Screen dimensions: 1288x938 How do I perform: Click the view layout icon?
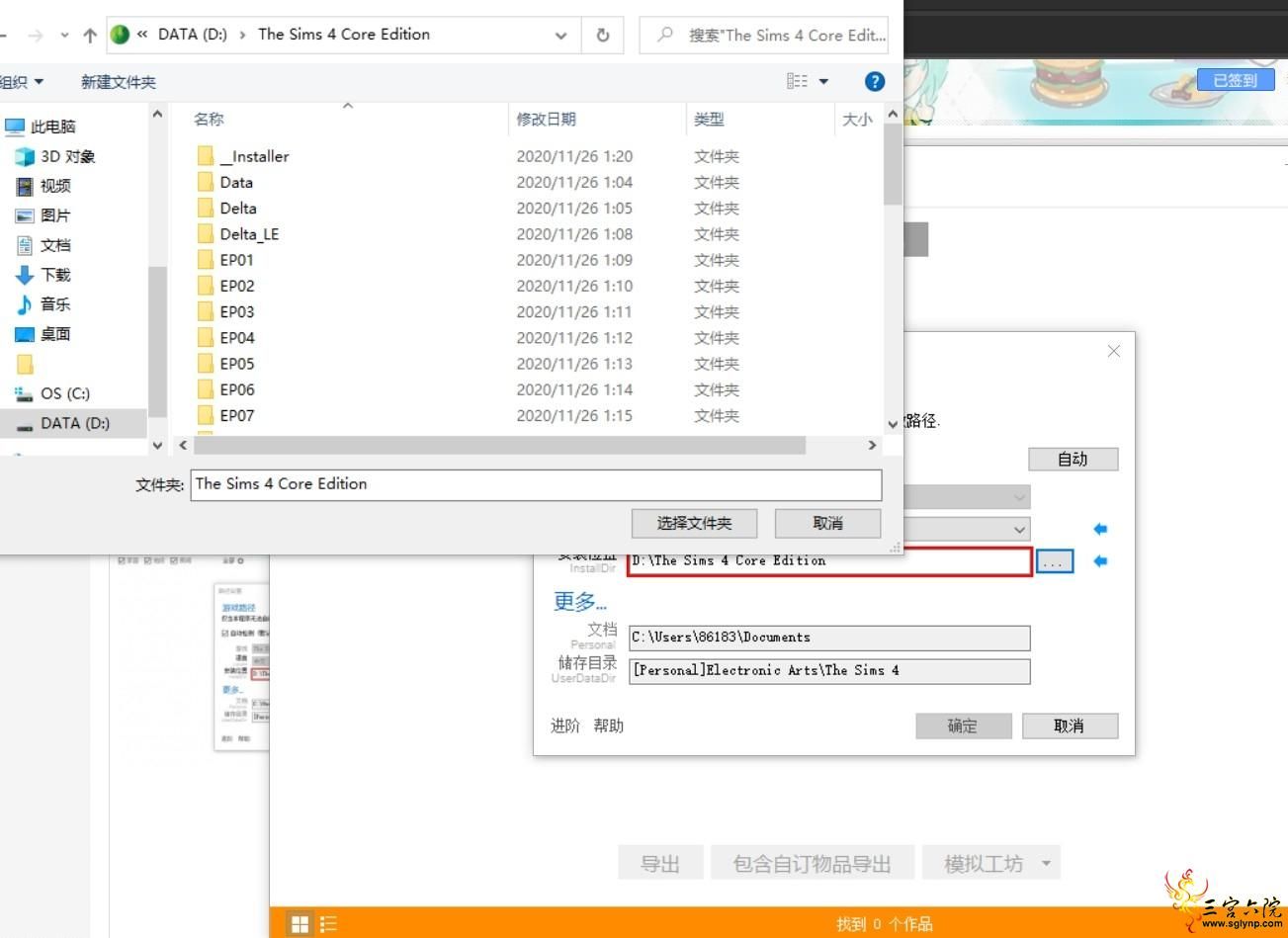pyautogui.click(x=797, y=82)
